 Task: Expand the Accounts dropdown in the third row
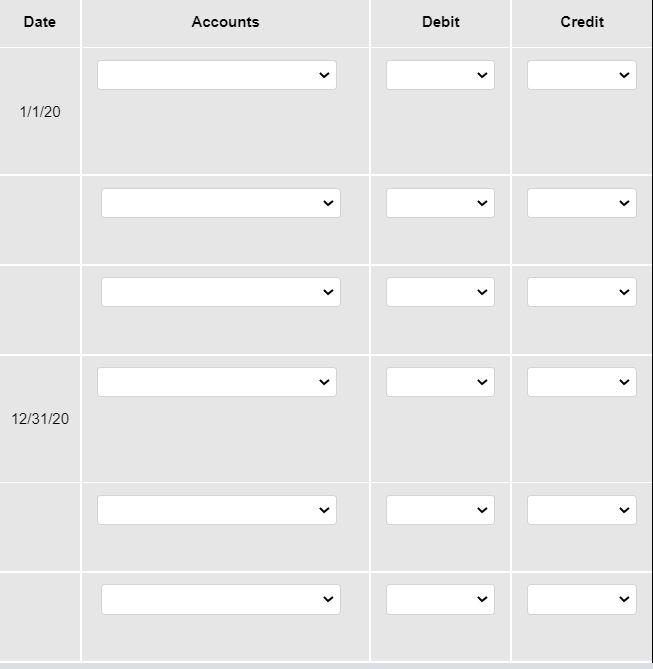220,292
